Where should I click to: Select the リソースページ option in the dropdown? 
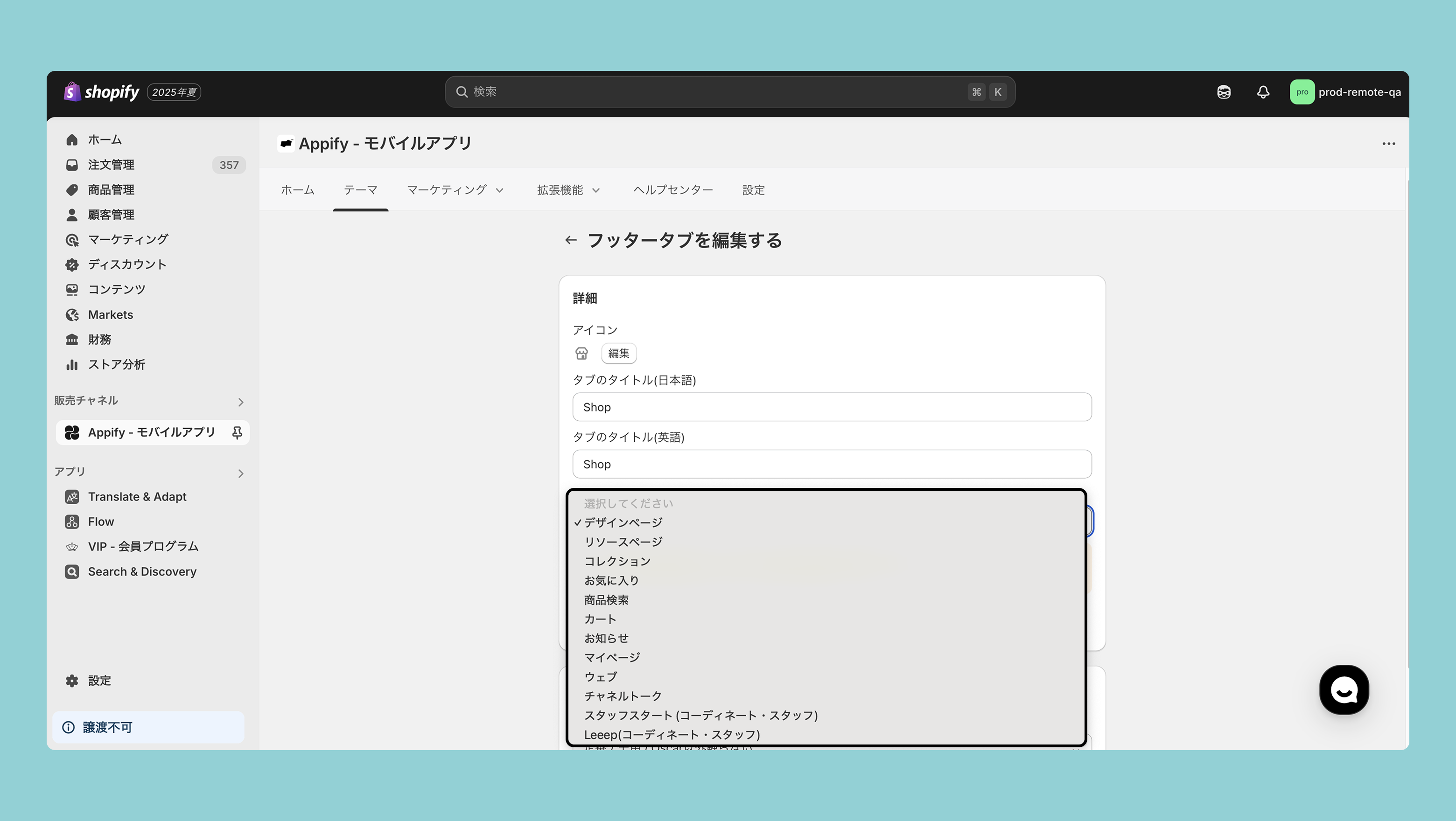tap(623, 542)
